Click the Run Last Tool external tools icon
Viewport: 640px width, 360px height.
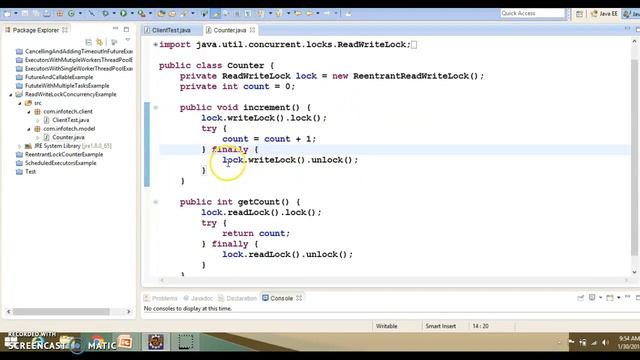click(142, 13)
